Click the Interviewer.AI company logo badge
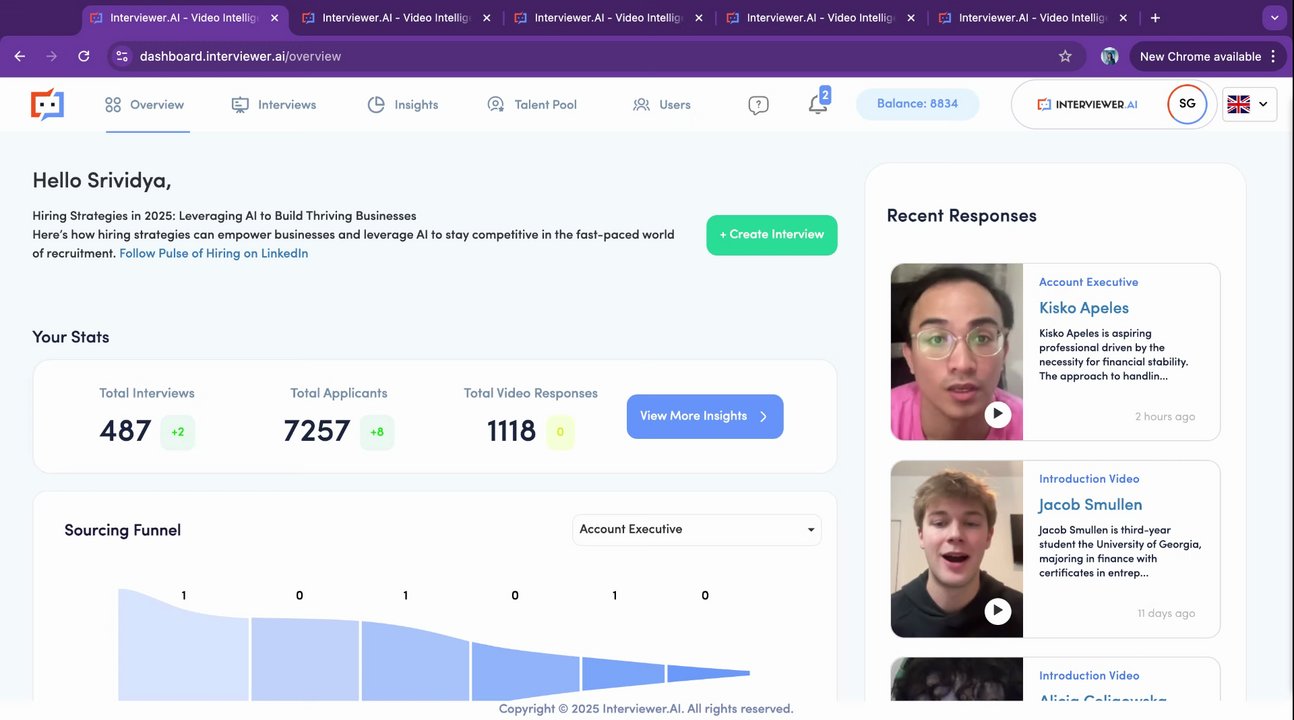 [x=1087, y=104]
